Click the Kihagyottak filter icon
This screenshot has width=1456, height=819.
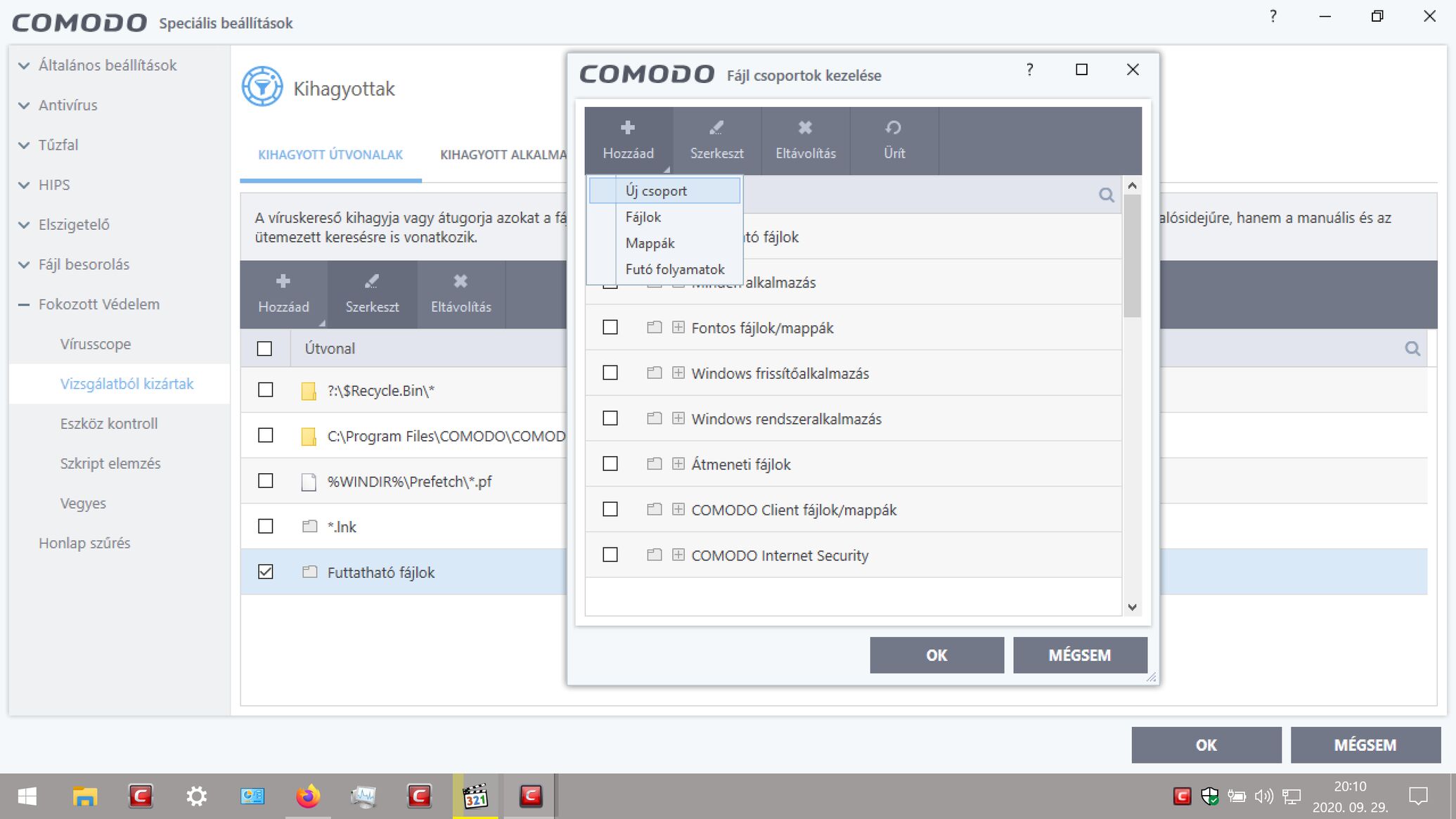[x=262, y=87]
